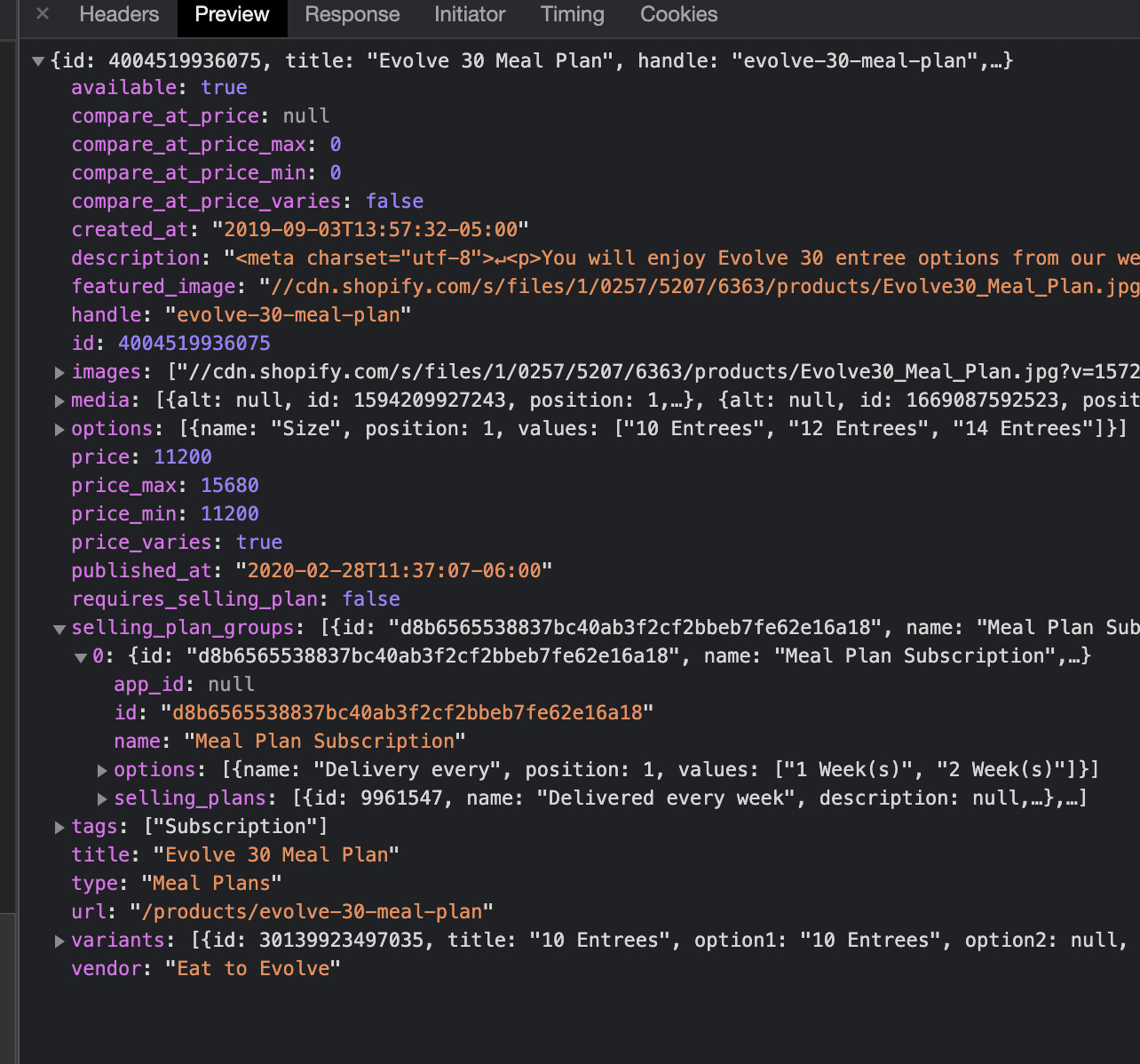Select the Initiator tab
Screen dimensions: 1140x1064
click(x=470, y=14)
